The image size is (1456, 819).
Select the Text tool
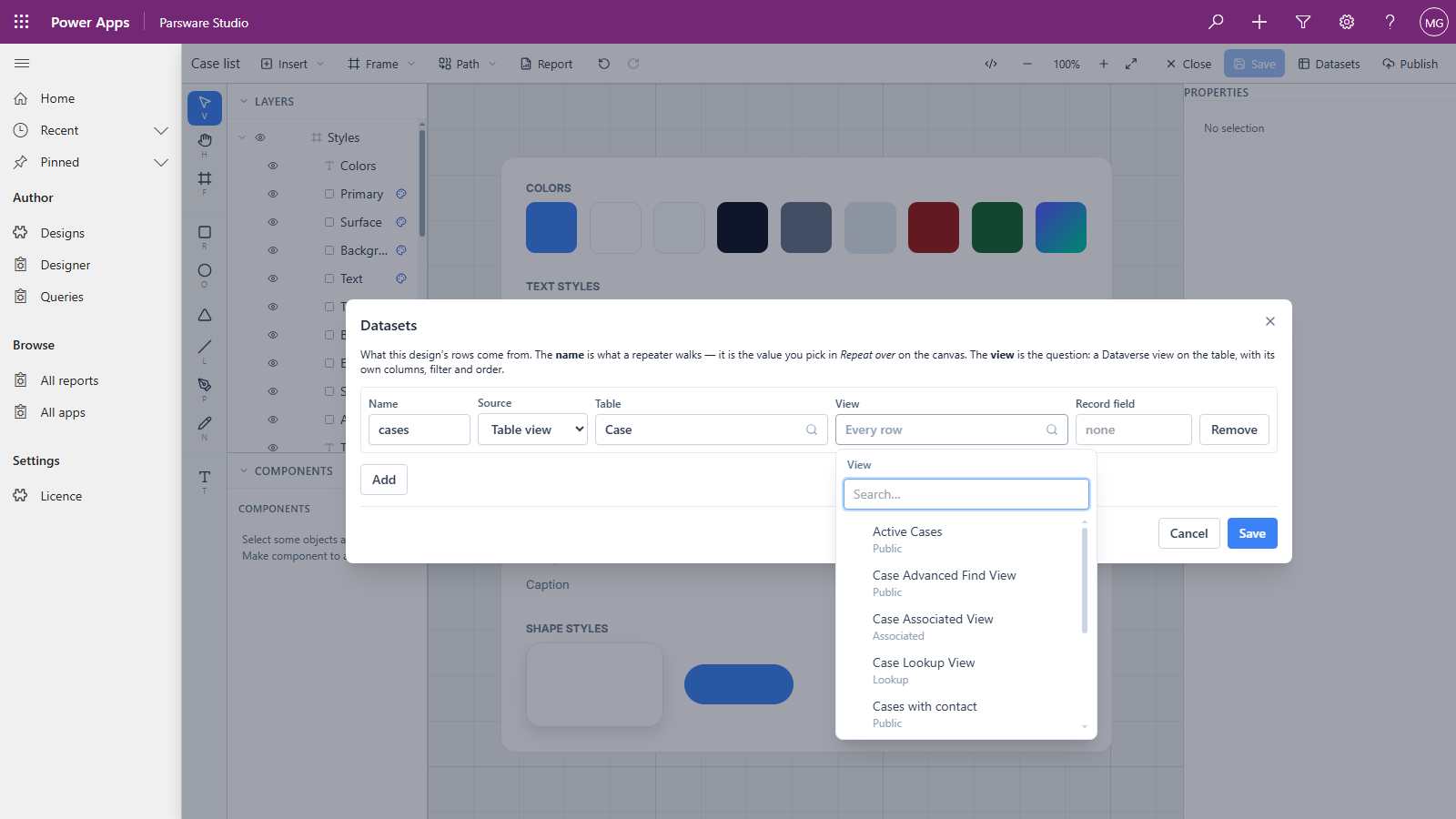click(x=205, y=480)
